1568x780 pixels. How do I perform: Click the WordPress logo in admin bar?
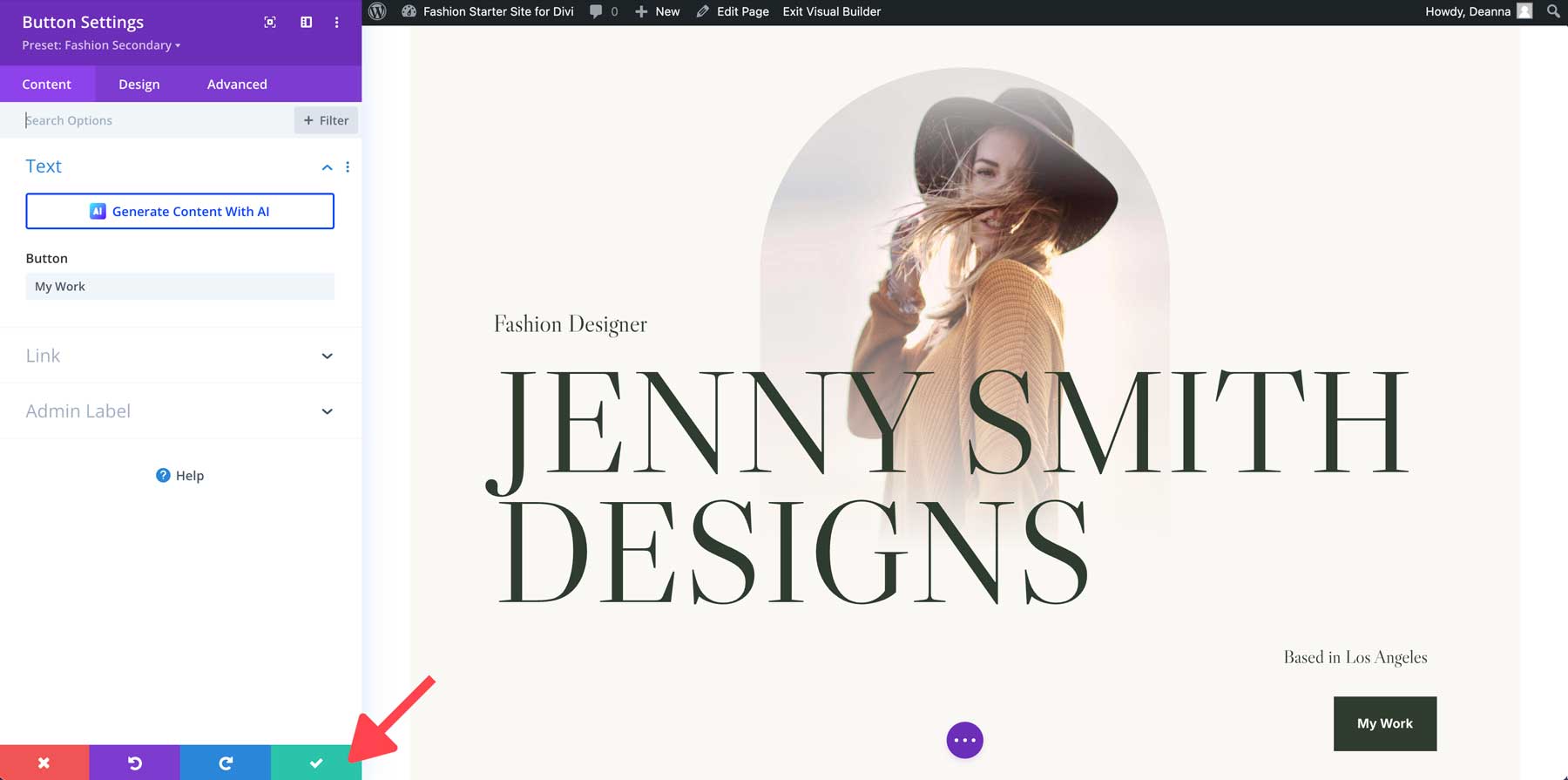pos(377,11)
